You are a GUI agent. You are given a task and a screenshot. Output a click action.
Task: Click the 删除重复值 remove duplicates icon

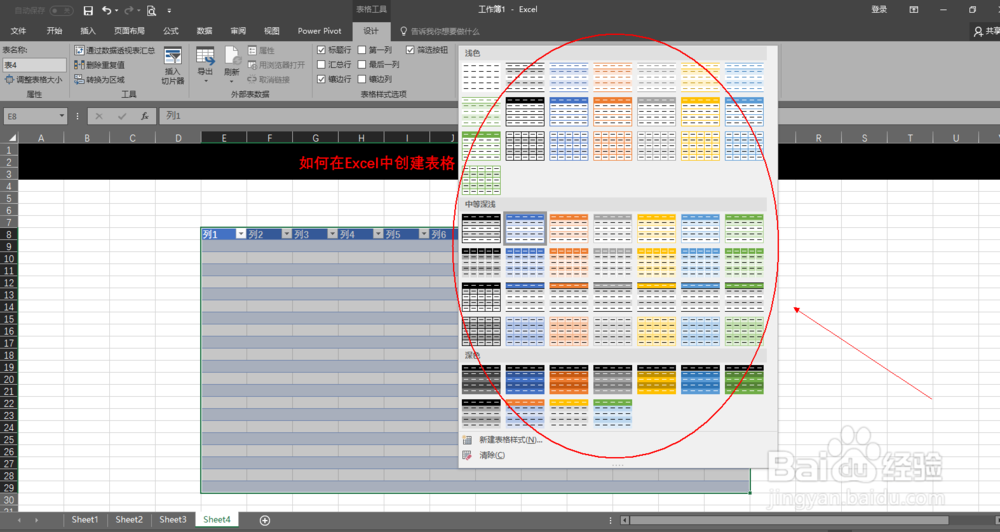(79, 64)
